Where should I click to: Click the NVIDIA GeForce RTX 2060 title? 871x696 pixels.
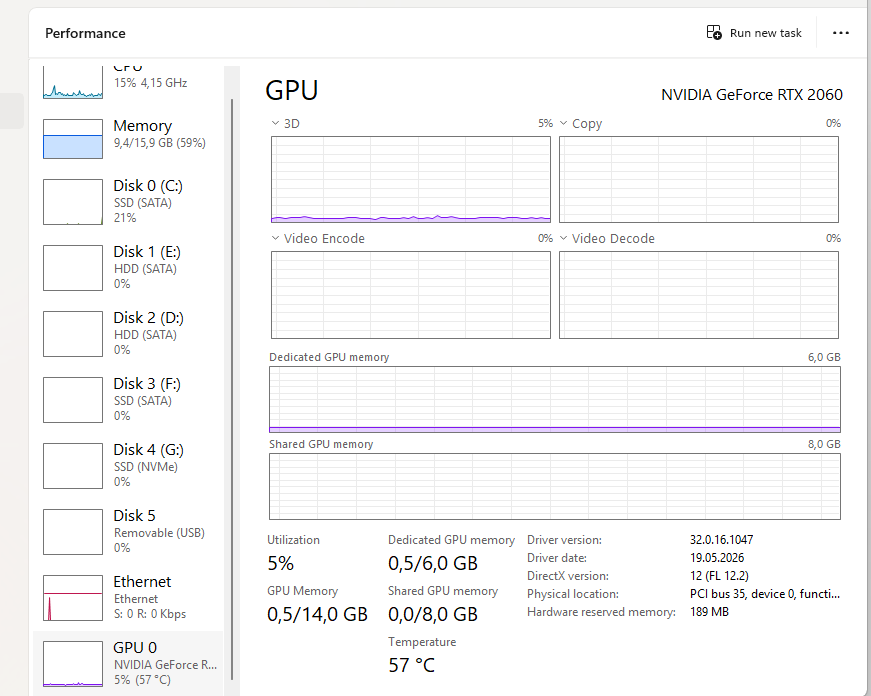click(x=752, y=95)
